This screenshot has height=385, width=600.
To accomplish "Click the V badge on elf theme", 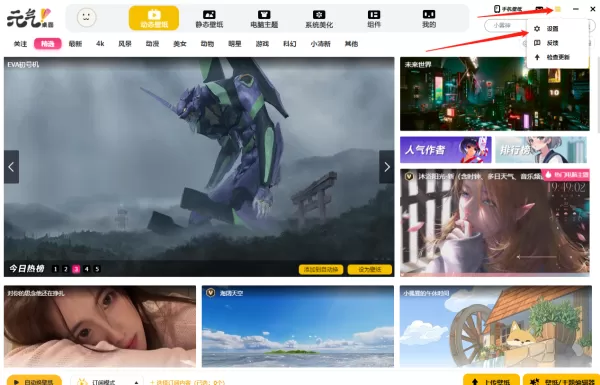I will [409, 176].
